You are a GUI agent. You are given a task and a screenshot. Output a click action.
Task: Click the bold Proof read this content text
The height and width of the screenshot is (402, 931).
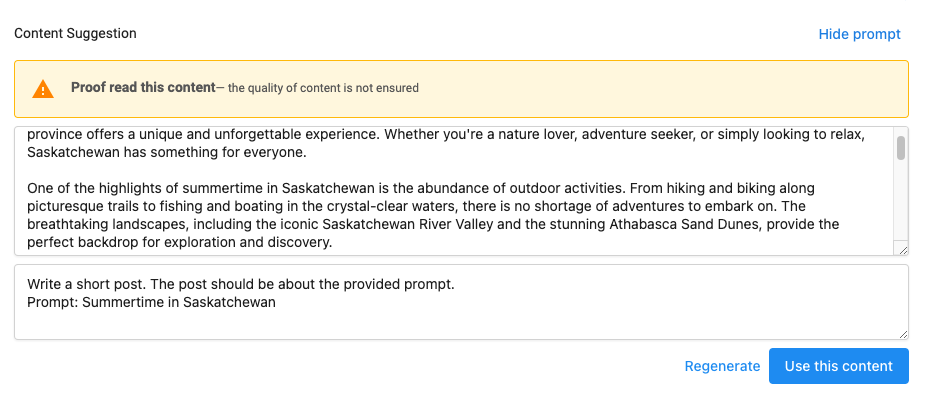pyautogui.click(x=142, y=88)
